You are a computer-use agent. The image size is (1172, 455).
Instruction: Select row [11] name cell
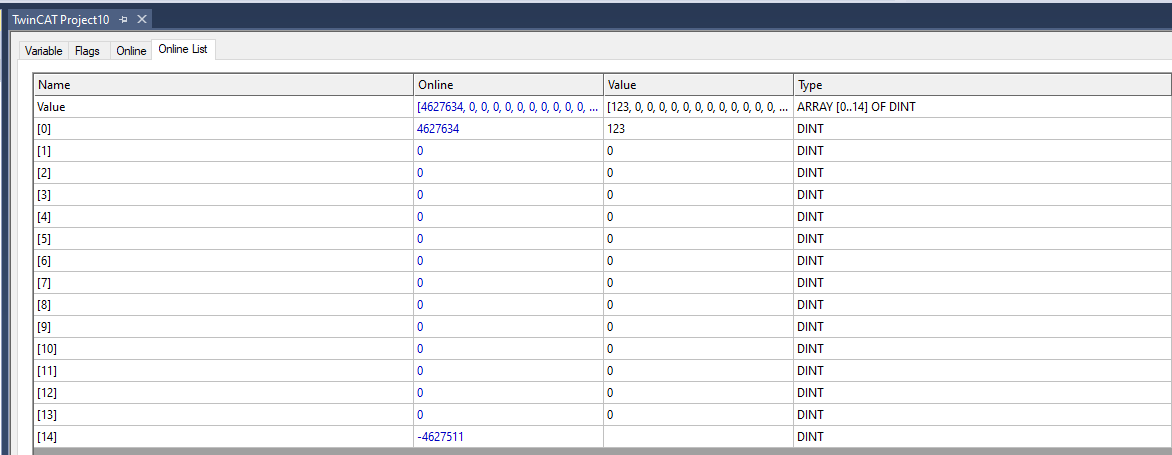[x=223, y=371]
